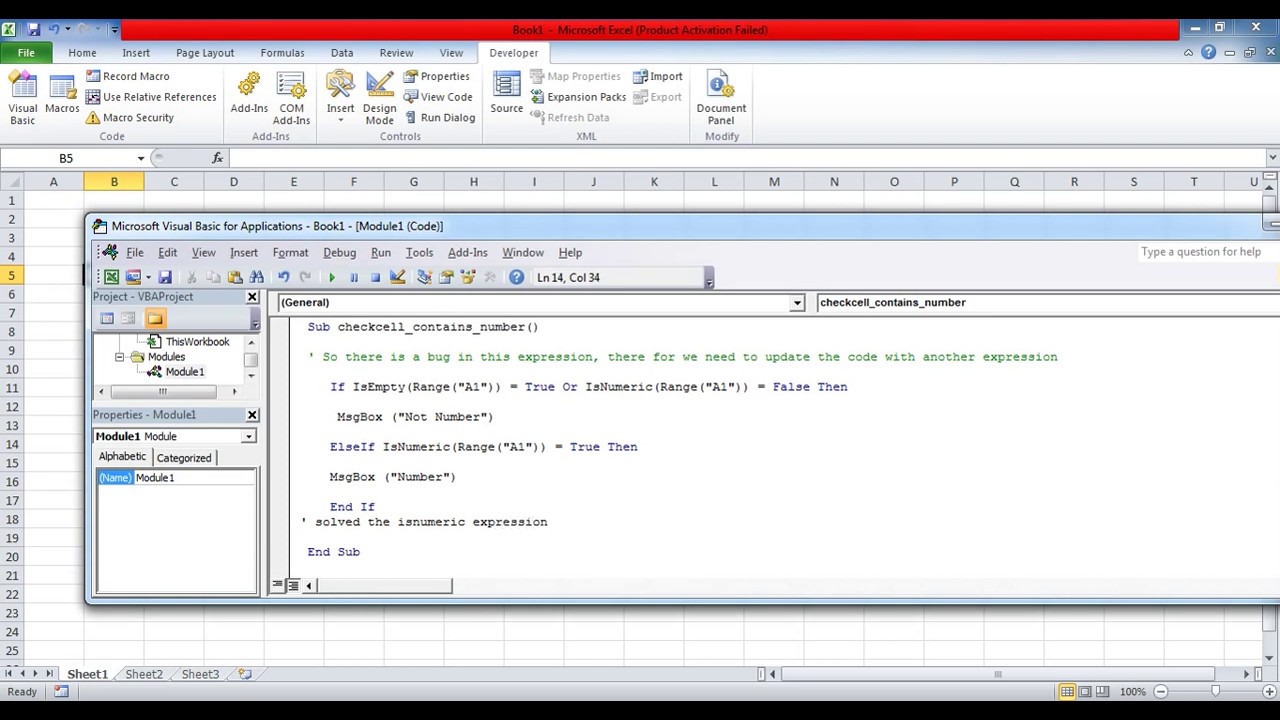Click View Code icon in Project panel
Image resolution: width=1280 pixels, height=720 pixels.
coord(107,318)
